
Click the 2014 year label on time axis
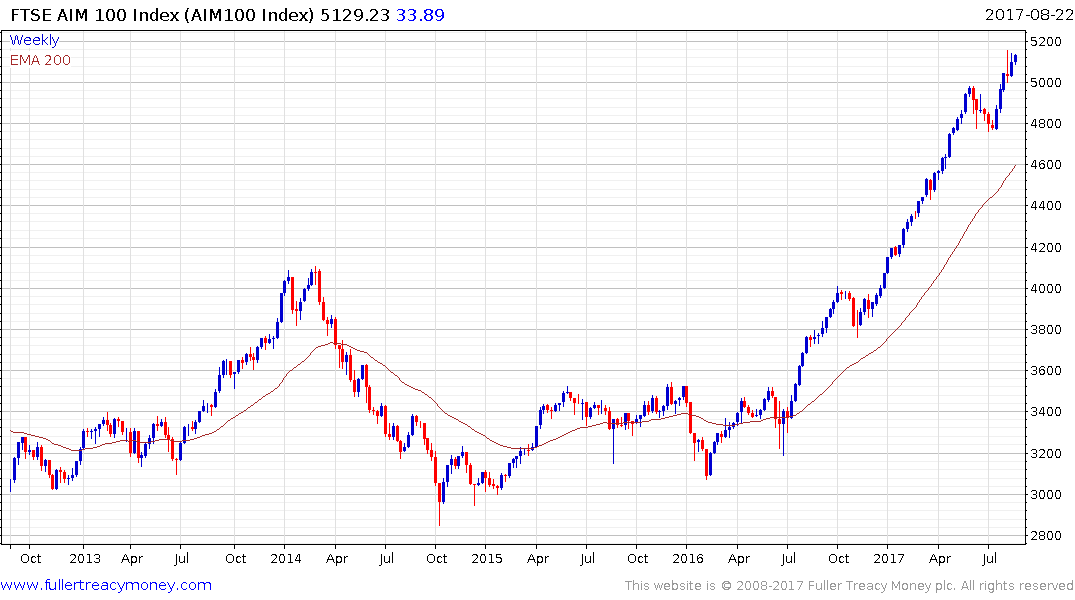click(x=286, y=558)
